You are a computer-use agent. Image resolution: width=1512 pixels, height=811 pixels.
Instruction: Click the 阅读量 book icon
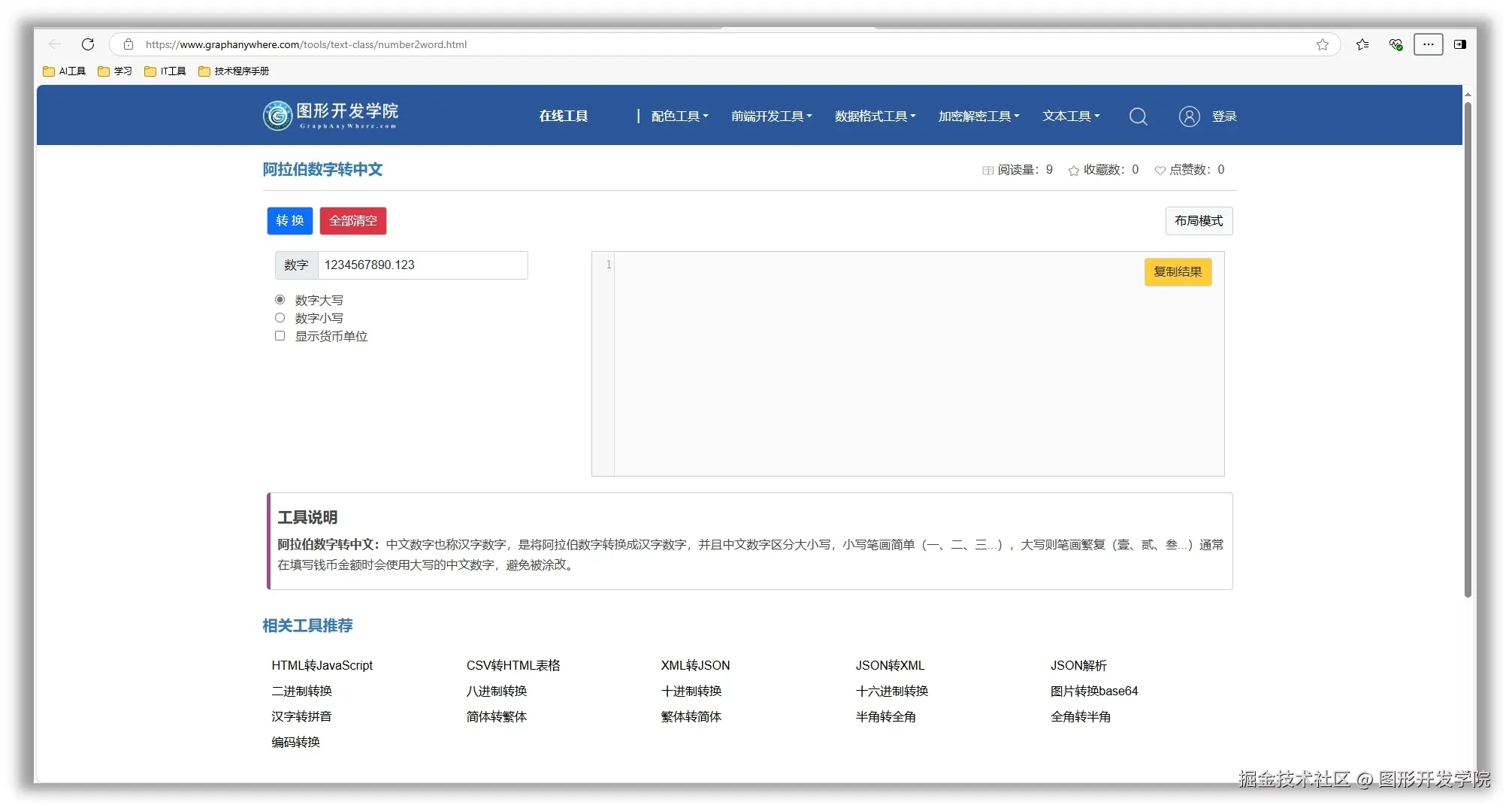[x=988, y=171]
